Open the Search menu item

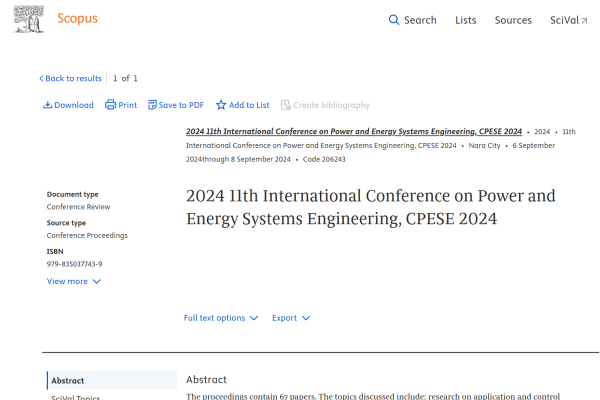(x=420, y=20)
